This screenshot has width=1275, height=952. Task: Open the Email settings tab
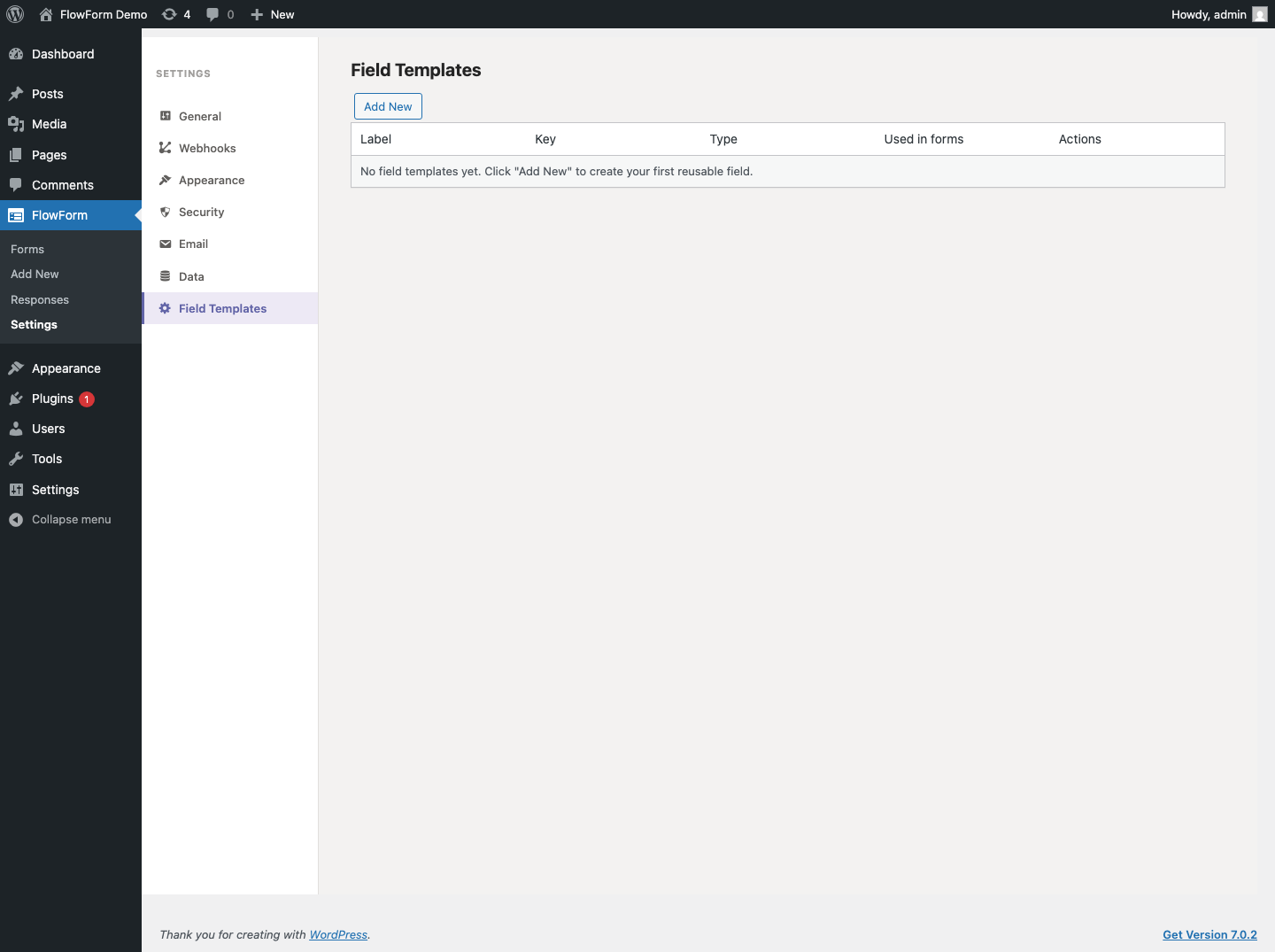[x=230, y=244]
